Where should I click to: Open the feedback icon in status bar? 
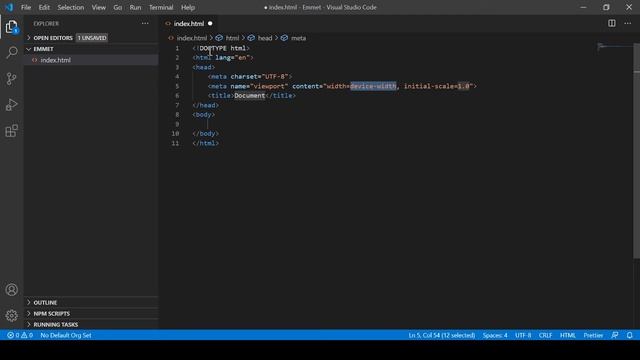[x=615, y=335]
